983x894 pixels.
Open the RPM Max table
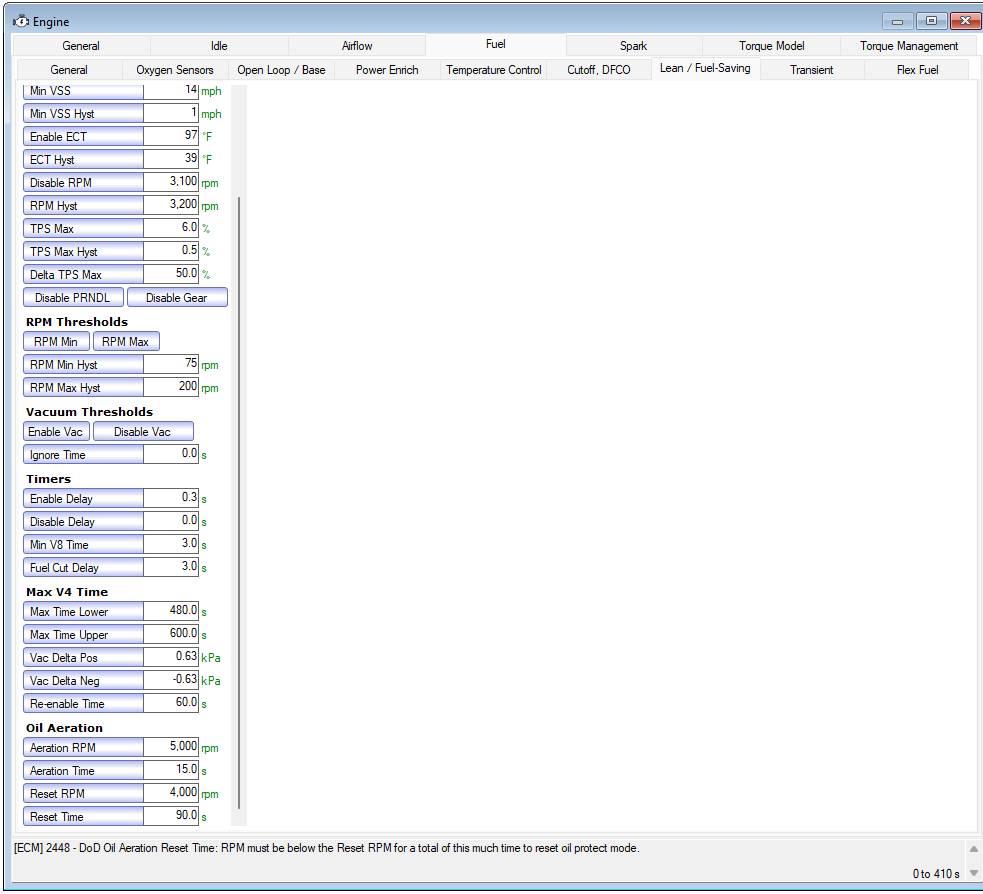pos(125,342)
